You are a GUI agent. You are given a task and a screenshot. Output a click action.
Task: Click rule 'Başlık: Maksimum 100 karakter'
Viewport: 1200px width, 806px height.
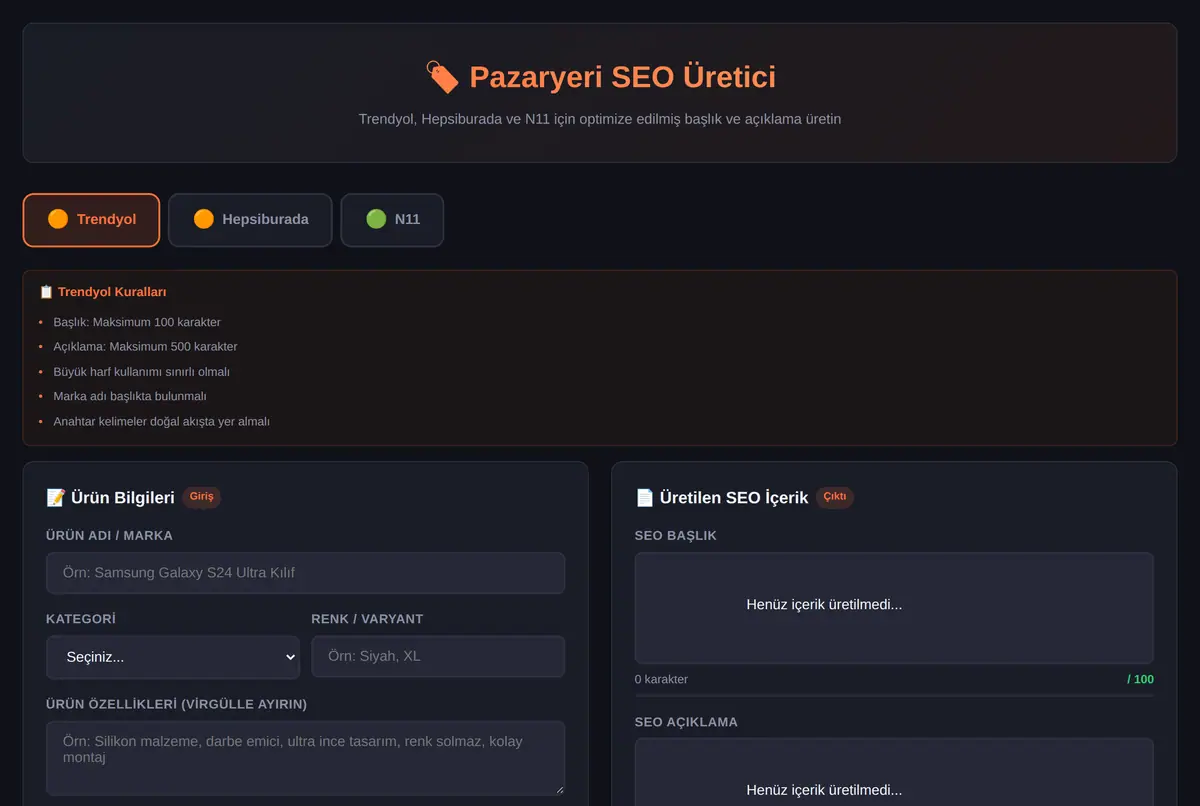click(137, 322)
